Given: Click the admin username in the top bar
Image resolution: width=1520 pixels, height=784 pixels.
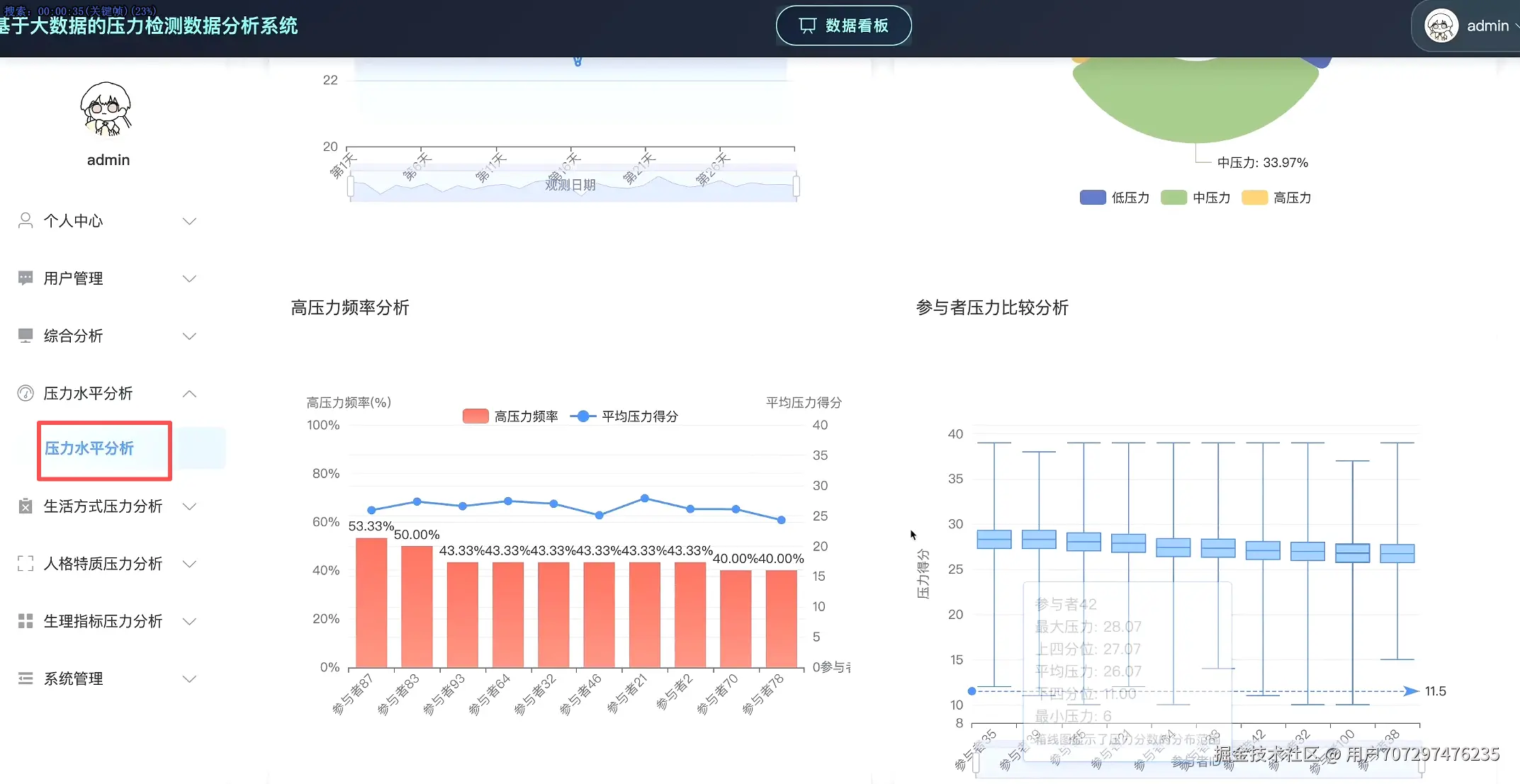Looking at the screenshot, I should point(1487,25).
